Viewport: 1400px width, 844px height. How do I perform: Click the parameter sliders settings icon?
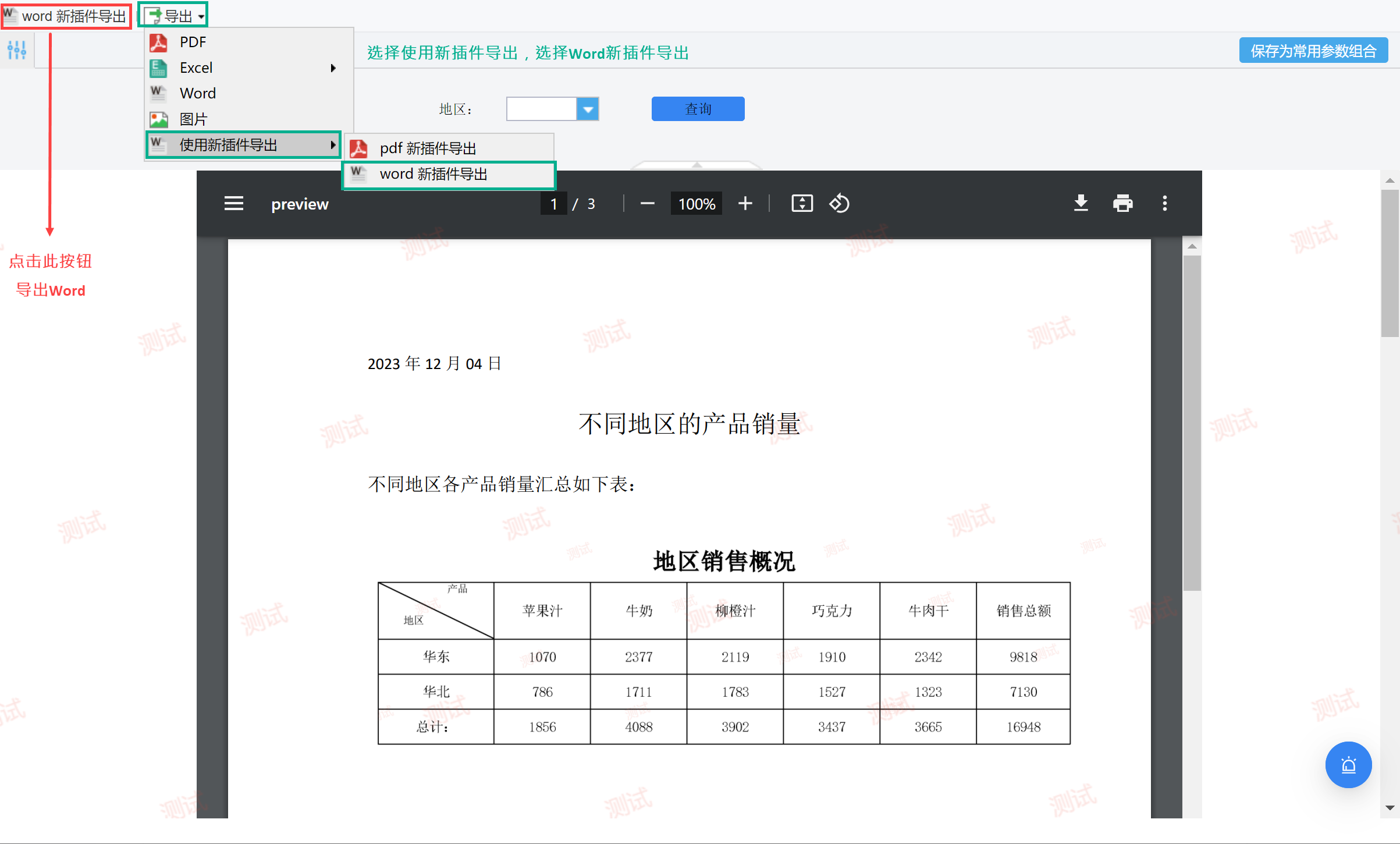17,51
